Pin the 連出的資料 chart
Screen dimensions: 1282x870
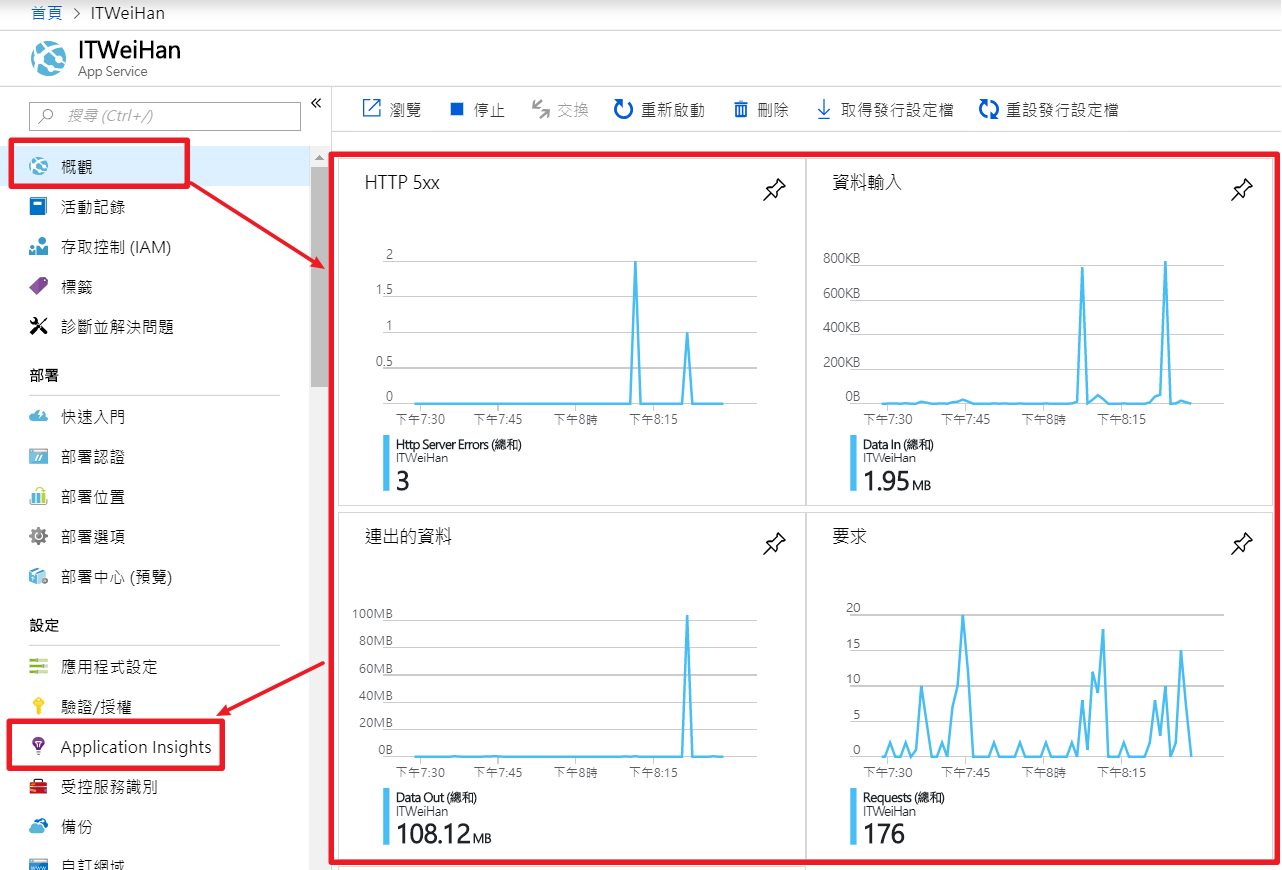pyautogui.click(x=774, y=543)
